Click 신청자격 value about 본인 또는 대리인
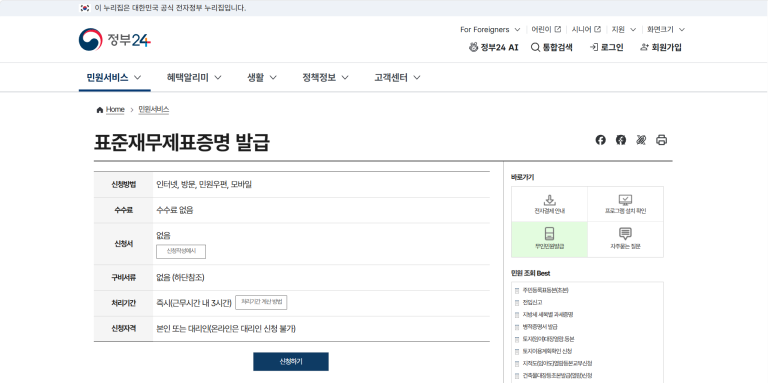The image size is (768, 383). coord(226,329)
